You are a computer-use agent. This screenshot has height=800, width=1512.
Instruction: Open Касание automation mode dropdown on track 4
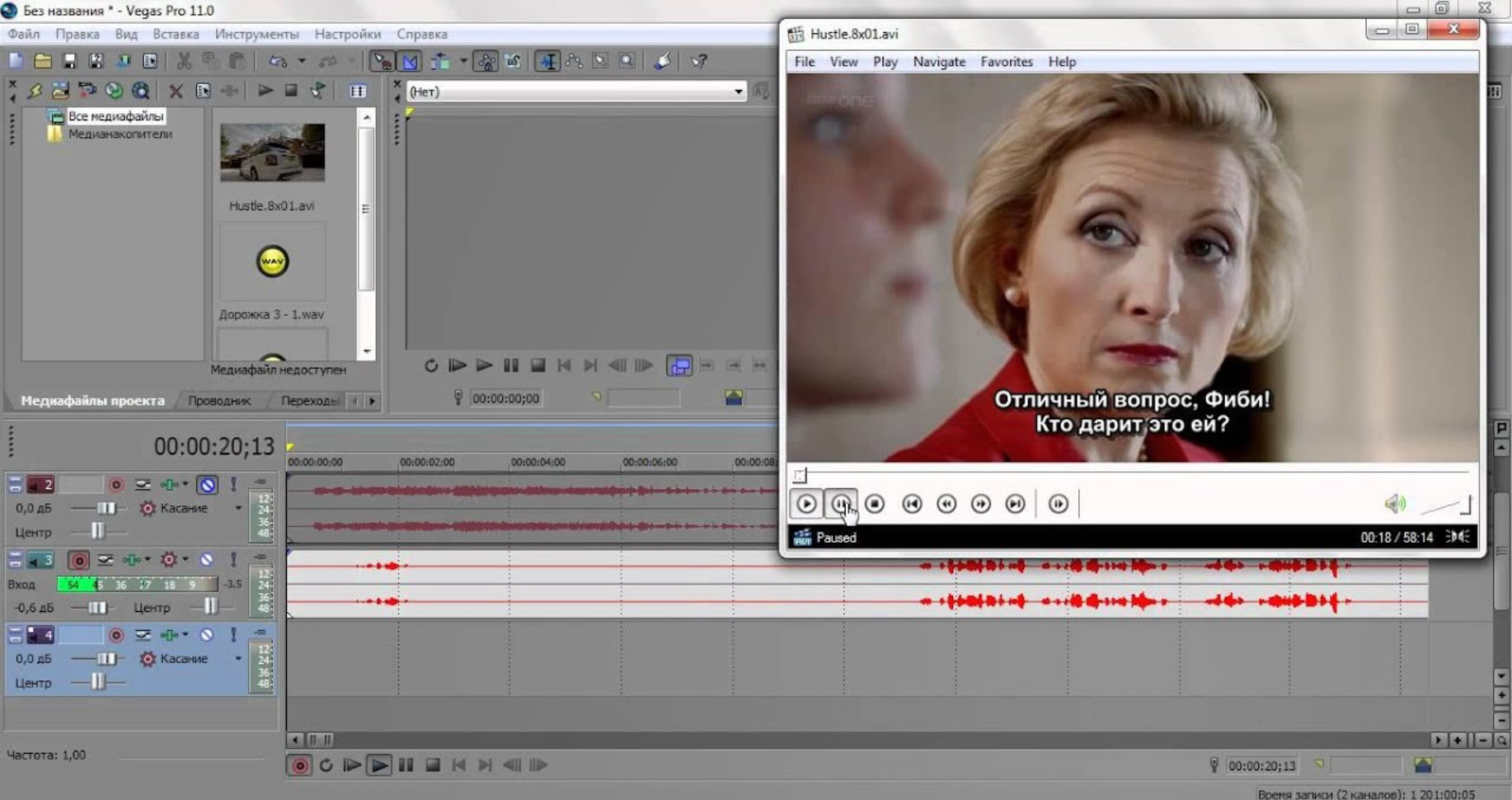(x=238, y=659)
